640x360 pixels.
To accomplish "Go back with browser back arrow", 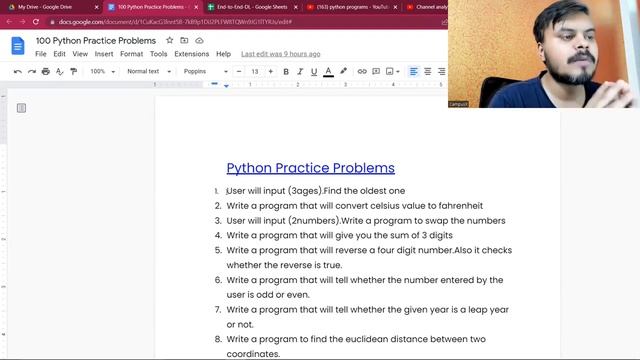I will click(x=9, y=22).
